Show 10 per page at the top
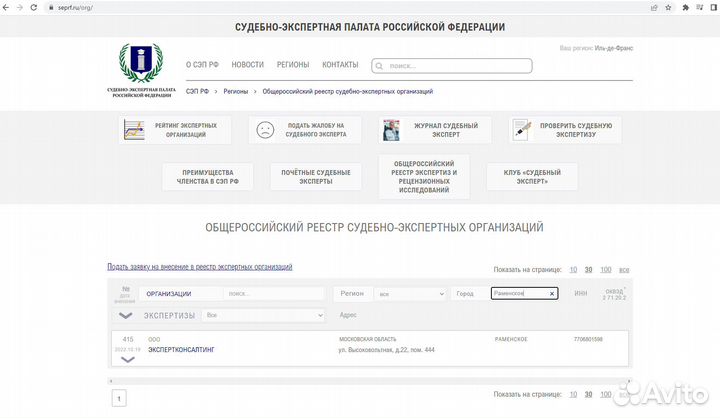 tap(573, 270)
